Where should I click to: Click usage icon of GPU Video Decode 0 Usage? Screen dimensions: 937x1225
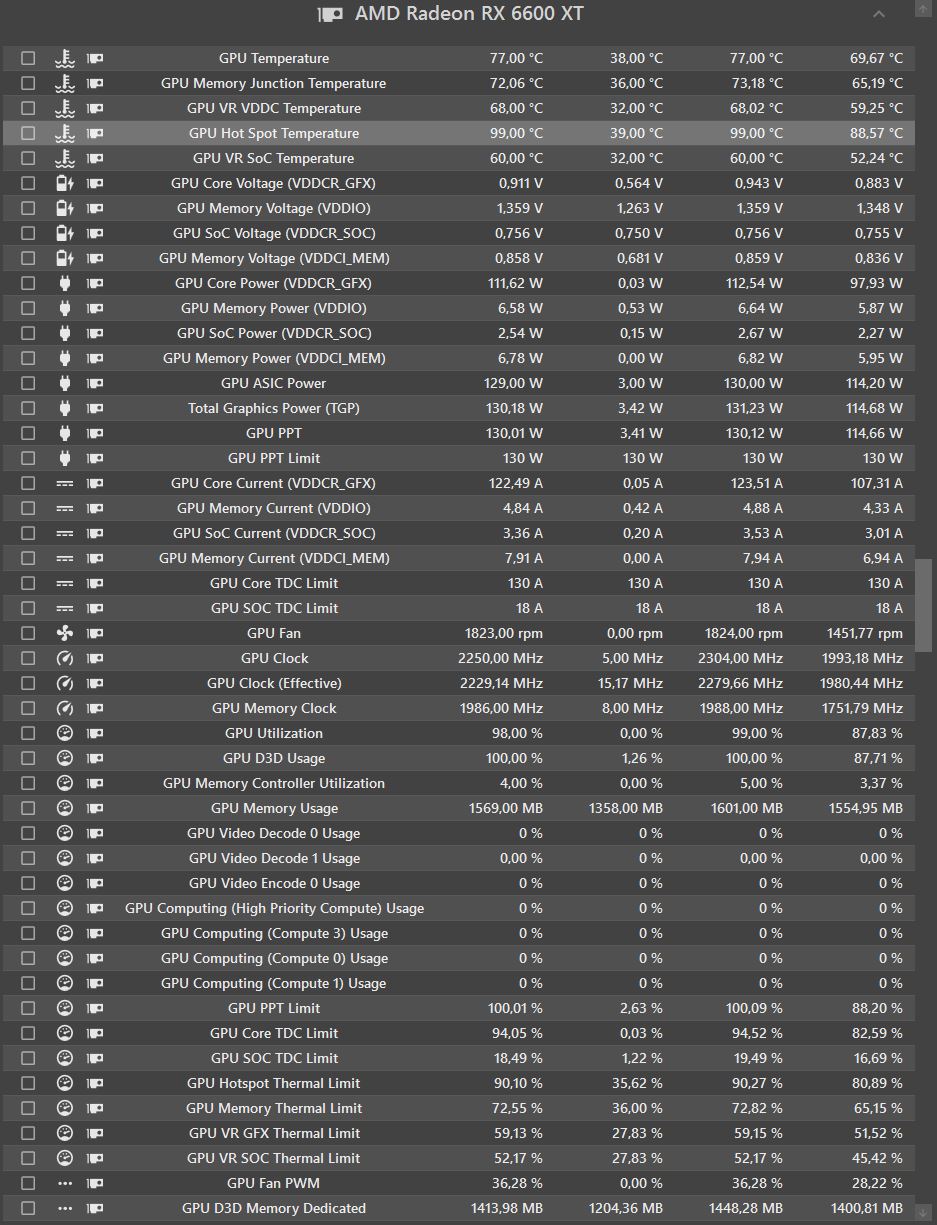point(64,833)
